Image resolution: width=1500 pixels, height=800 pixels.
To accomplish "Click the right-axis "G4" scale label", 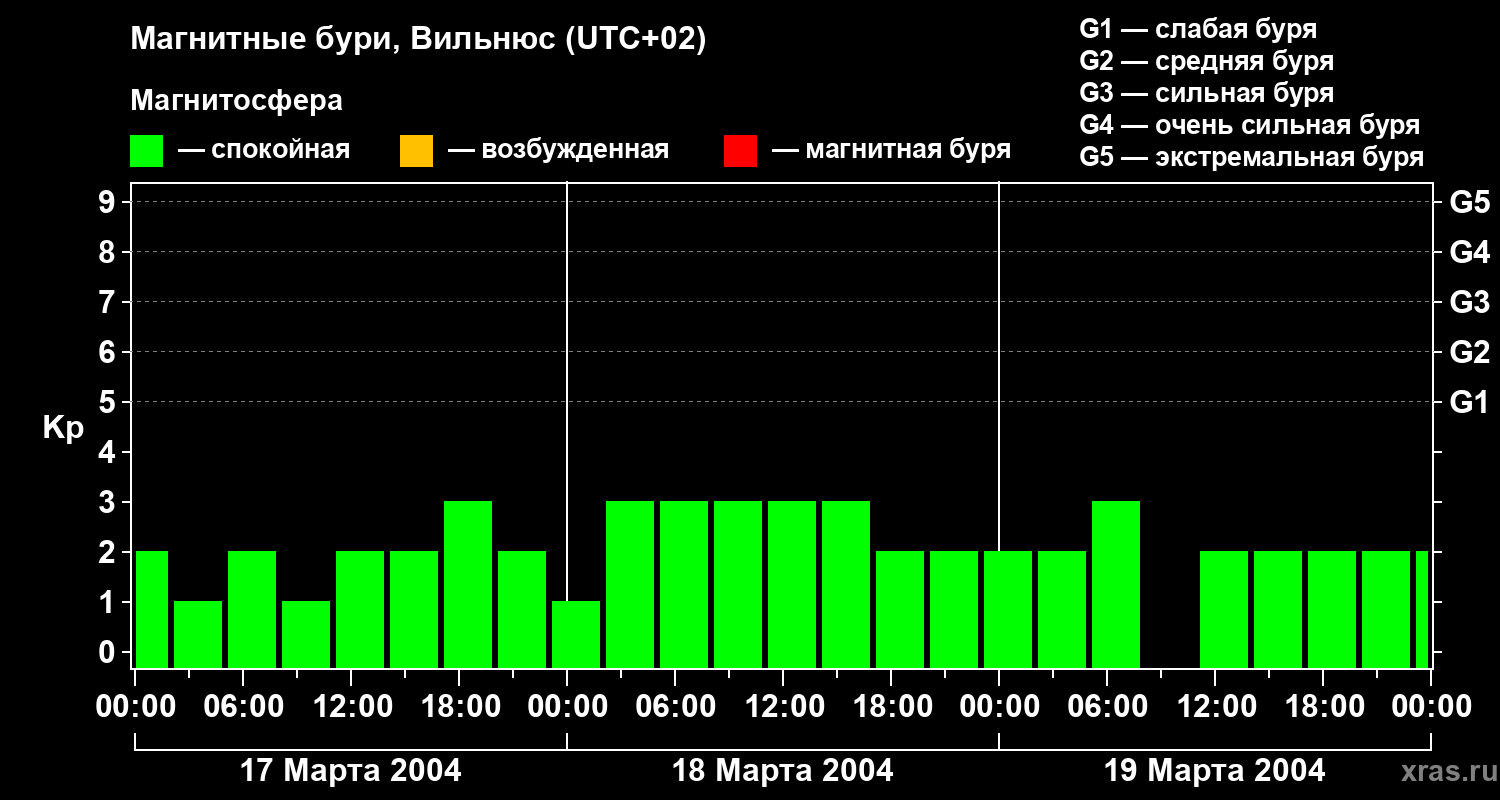I will point(1469,252).
